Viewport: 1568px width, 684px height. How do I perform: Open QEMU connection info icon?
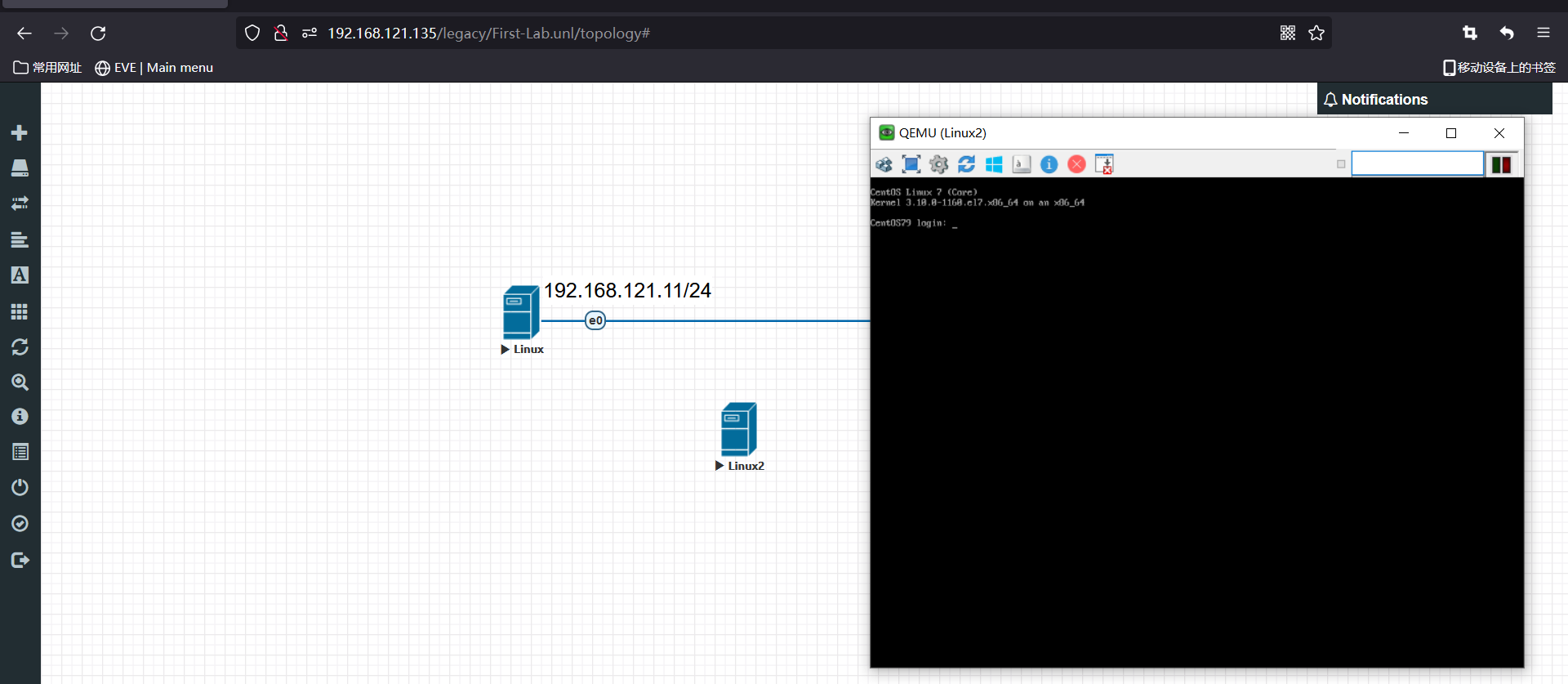[1049, 164]
